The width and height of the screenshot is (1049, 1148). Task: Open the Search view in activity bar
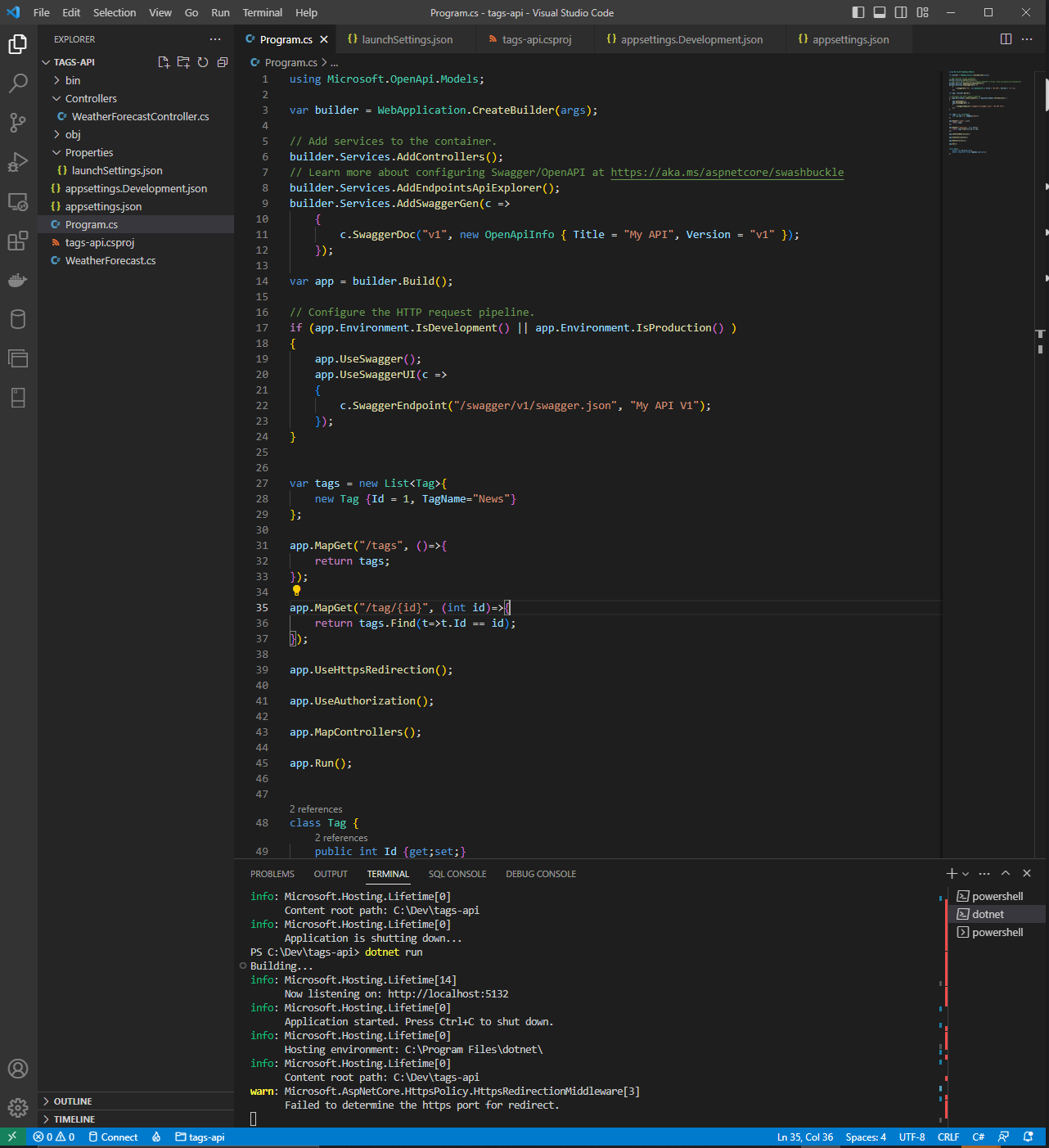(x=18, y=83)
